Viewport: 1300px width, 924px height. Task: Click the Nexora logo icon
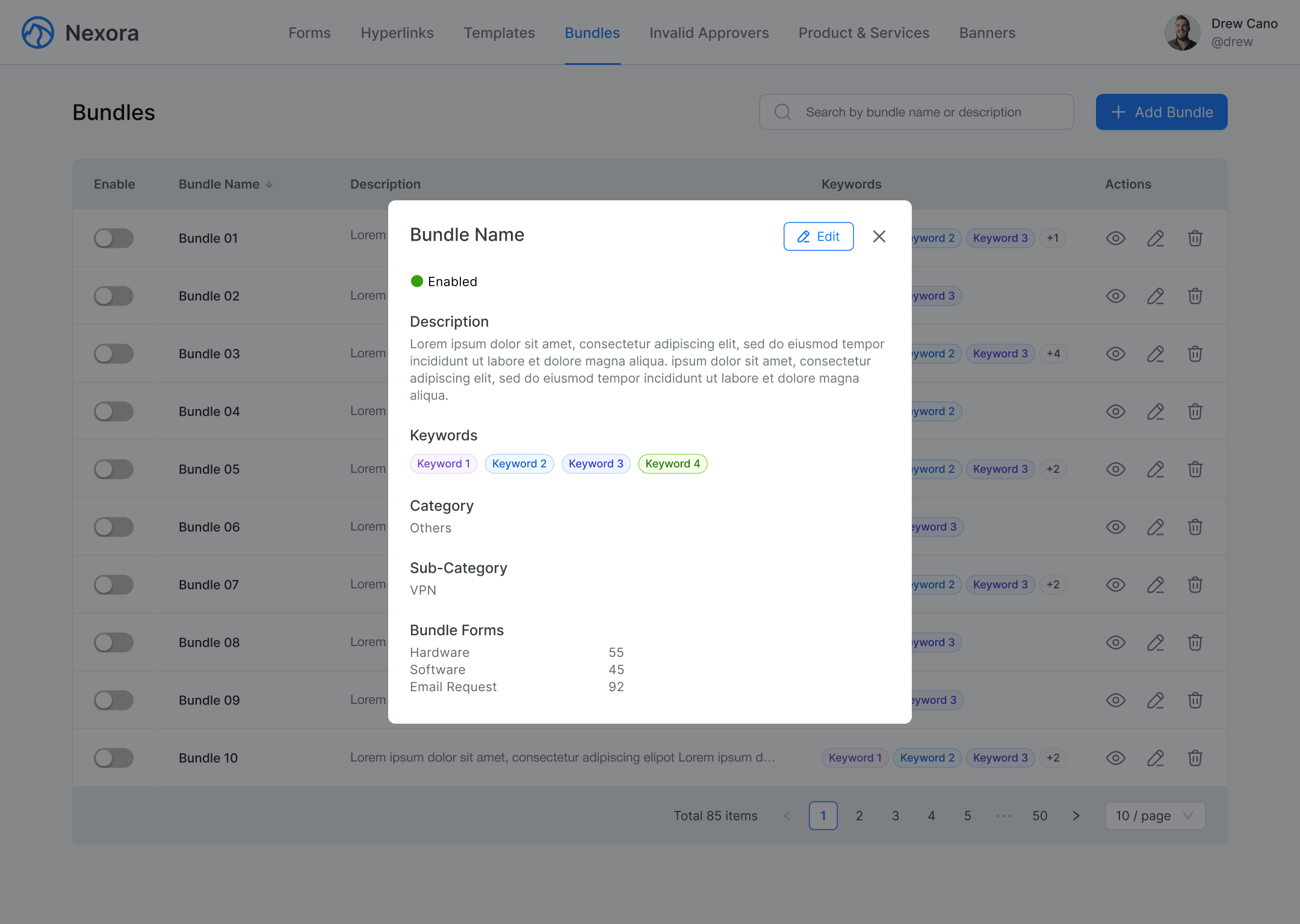[38, 32]
